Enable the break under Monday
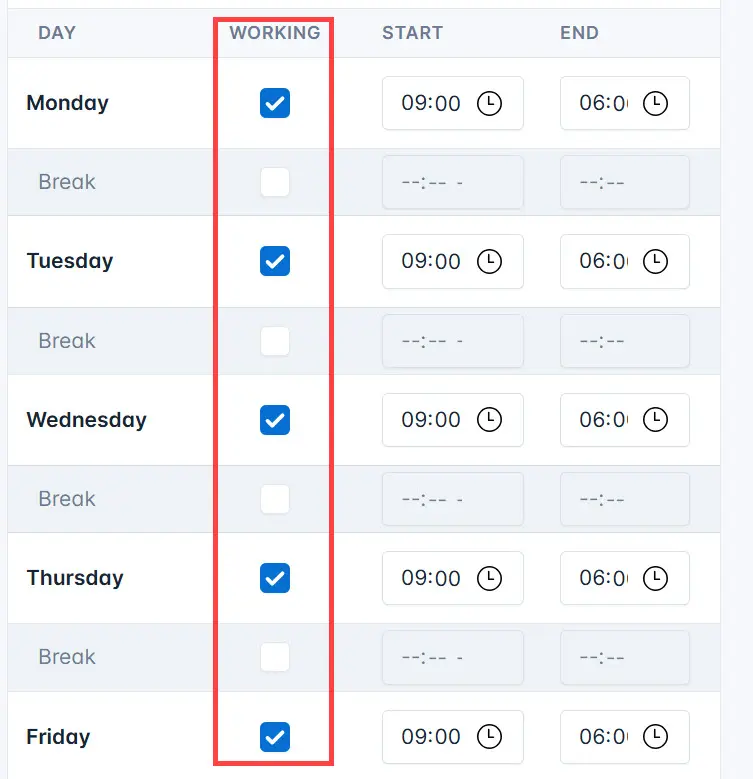This screenshot has width=753, height=779. click(x=275, y=182)
